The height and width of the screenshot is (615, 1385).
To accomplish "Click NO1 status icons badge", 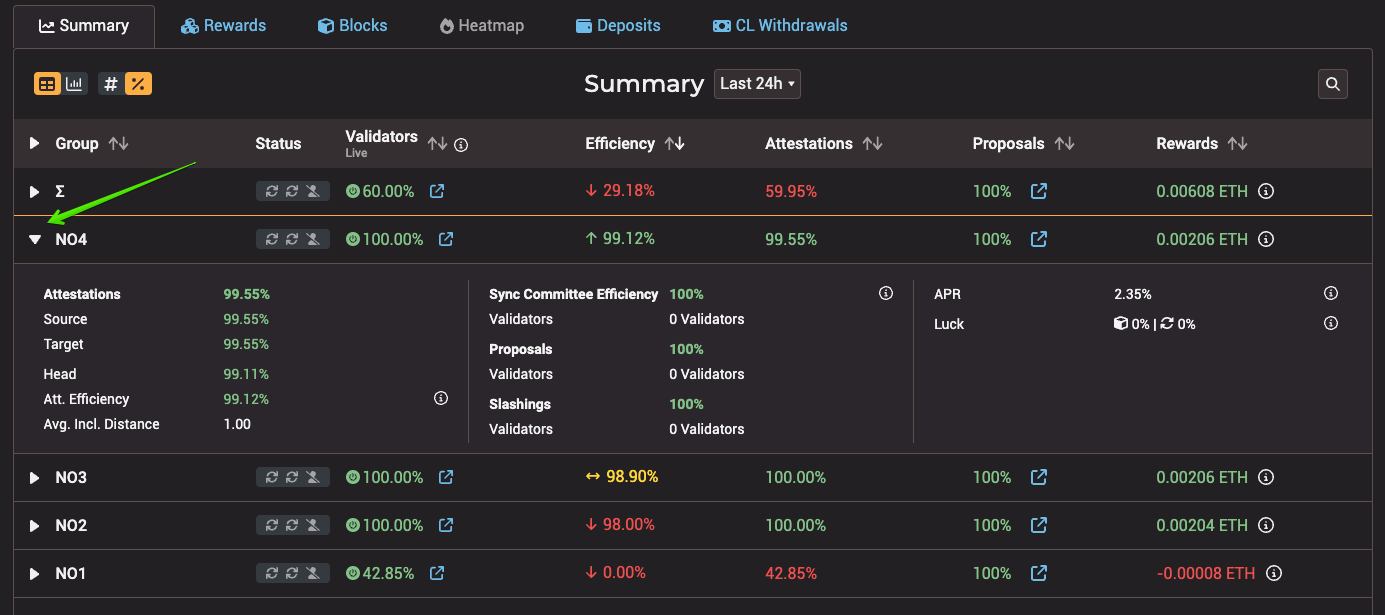I will (x=293, y=573).
